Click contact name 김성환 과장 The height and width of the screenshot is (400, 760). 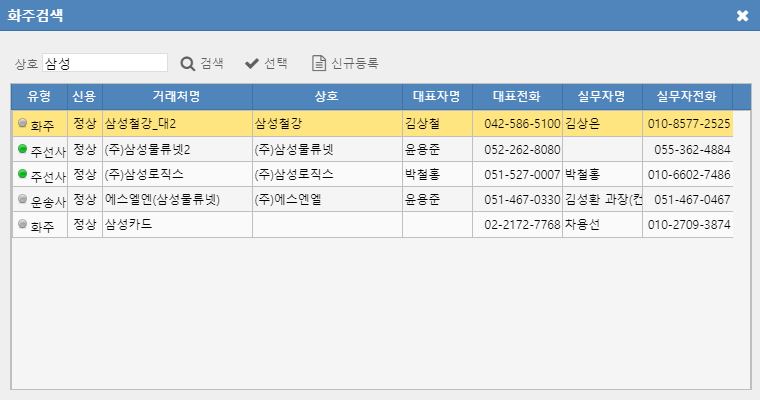[x=603, y=199]
